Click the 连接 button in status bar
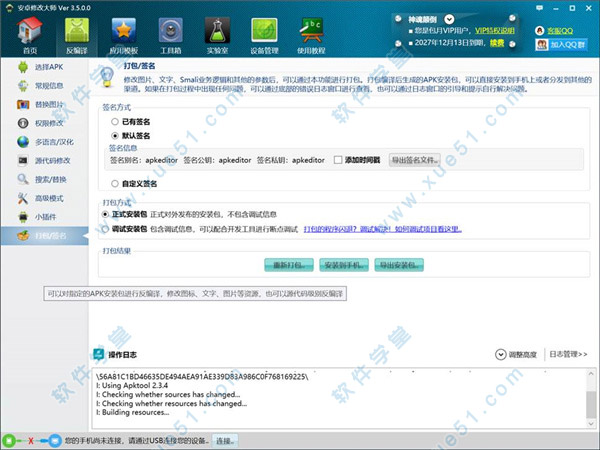This screenshot has width=600, height=450. 225,441
